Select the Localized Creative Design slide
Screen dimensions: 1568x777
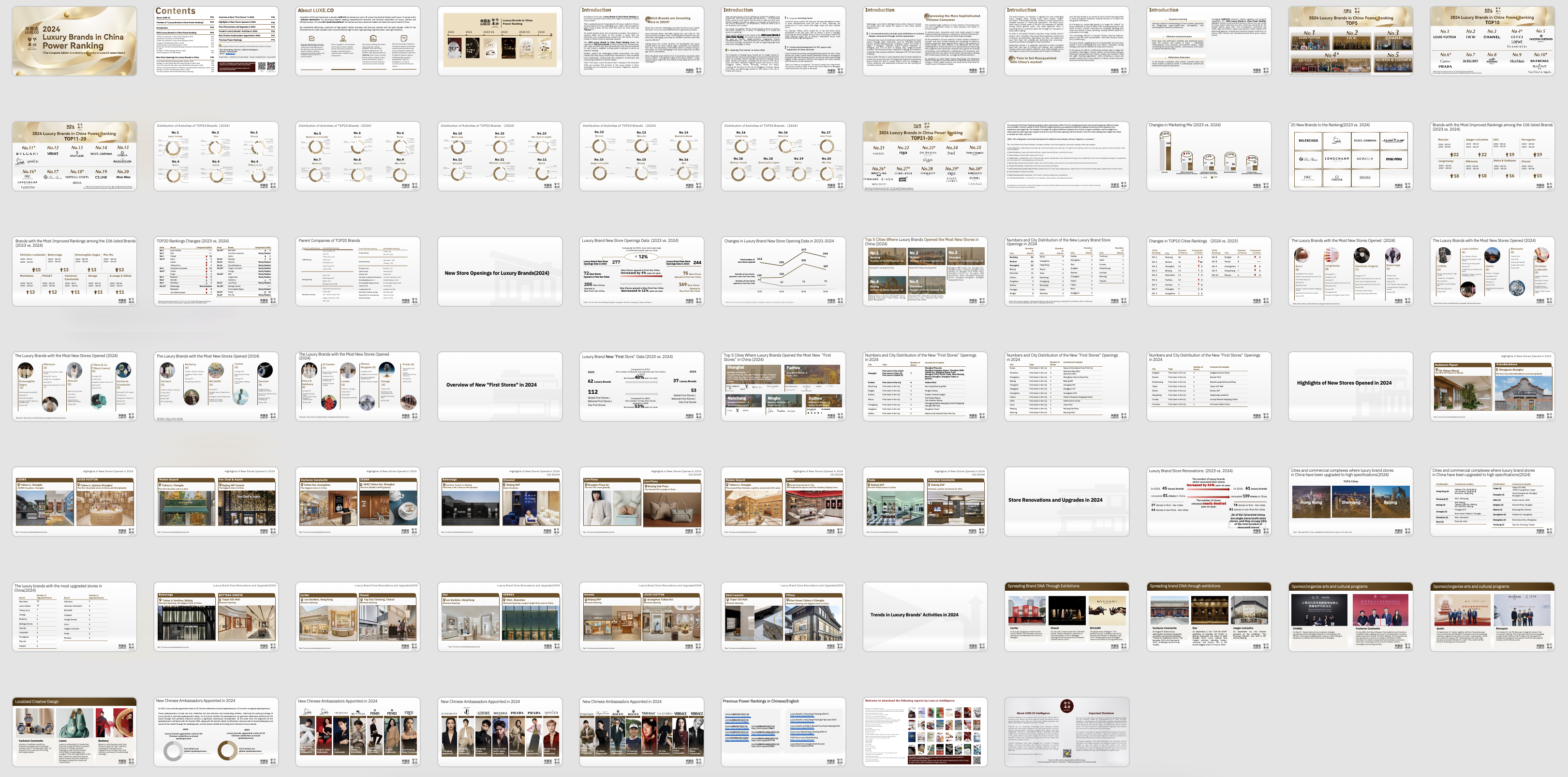pos(74,732)
